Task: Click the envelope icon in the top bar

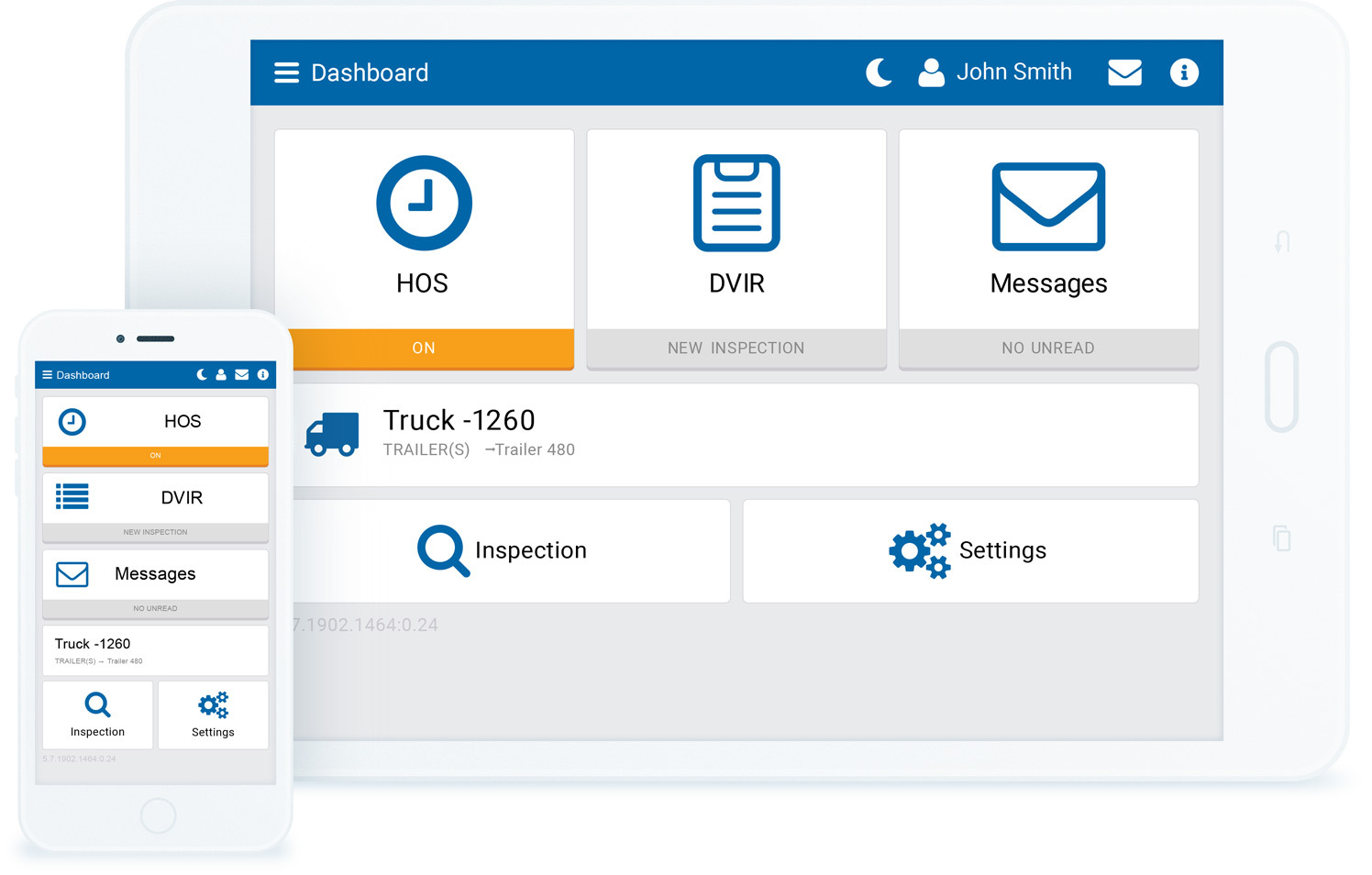Action: [x=1124, y=72]
